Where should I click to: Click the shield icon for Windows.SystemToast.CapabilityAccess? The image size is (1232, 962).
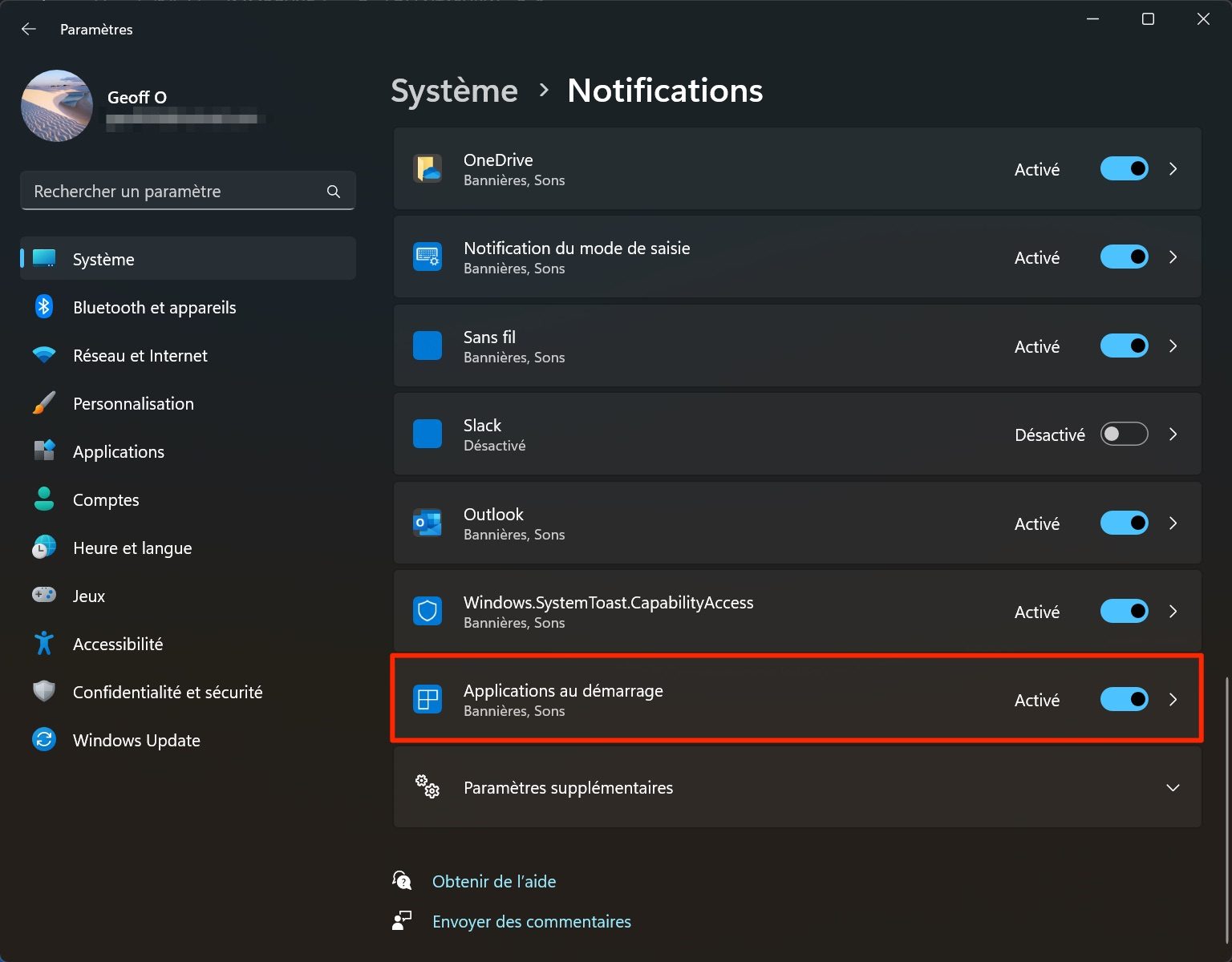click(x=428, y=612)
